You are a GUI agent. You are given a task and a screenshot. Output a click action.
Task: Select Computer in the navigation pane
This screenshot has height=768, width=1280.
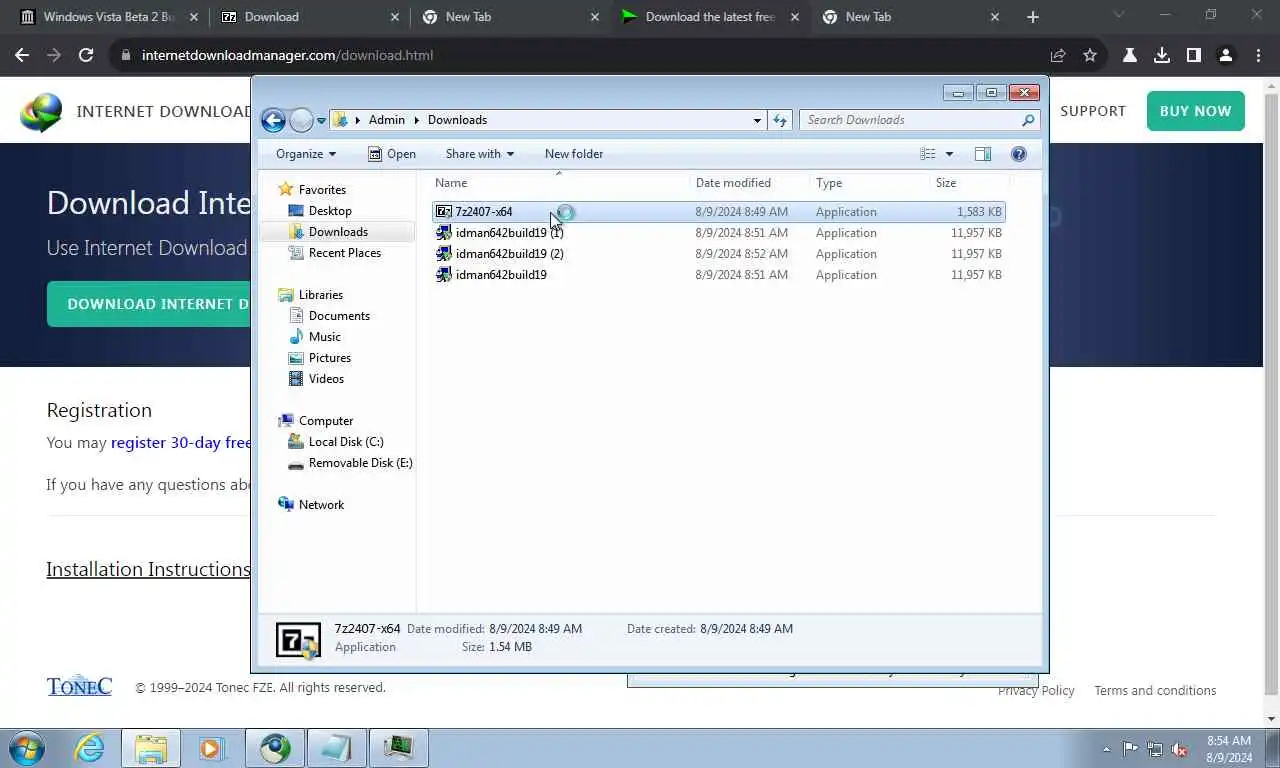click(x=325, y=421)
